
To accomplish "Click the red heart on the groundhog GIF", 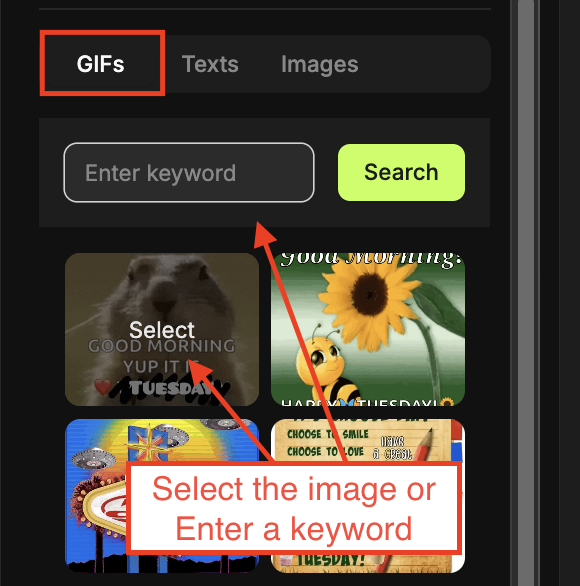I will pos(103,387).
